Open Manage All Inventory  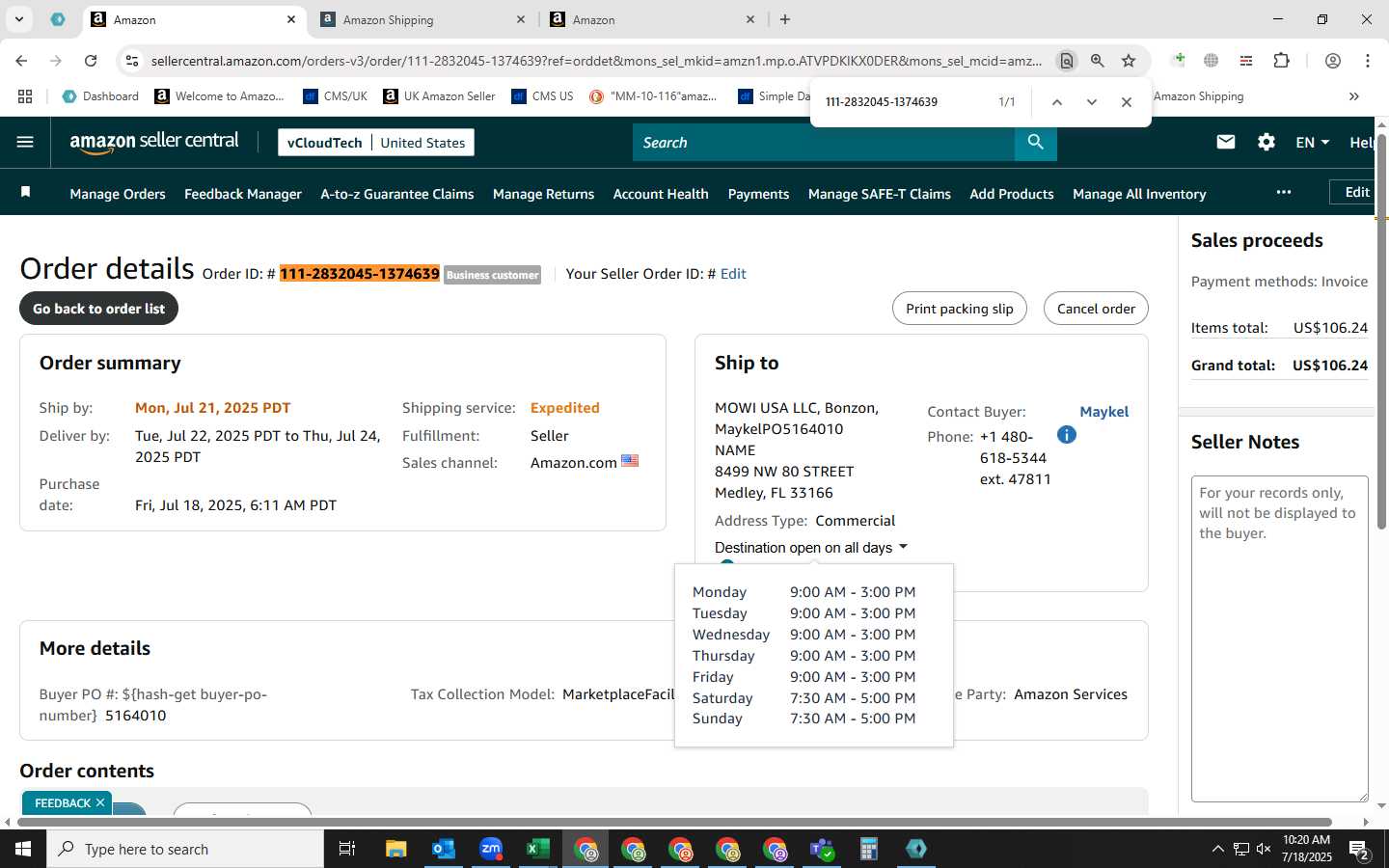(x=1139, y=194)
